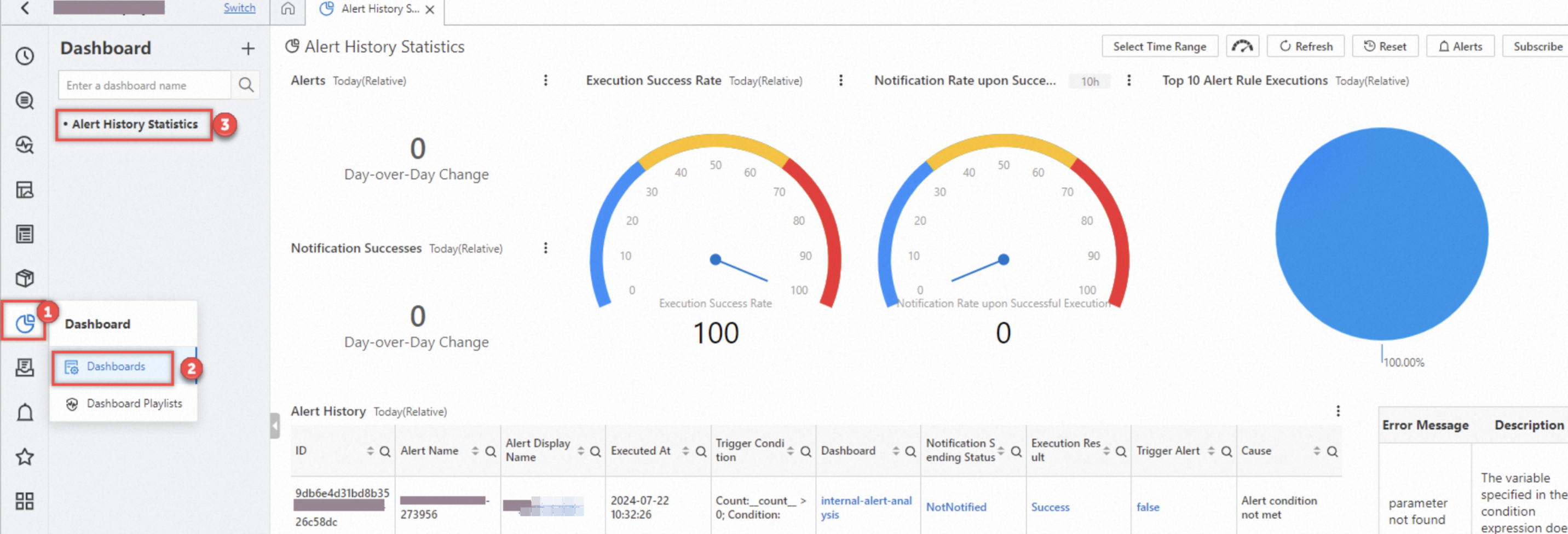Search the Alert Name column using its magnifier
This screenshot has width=1568, height=534.
click(490, 451)
